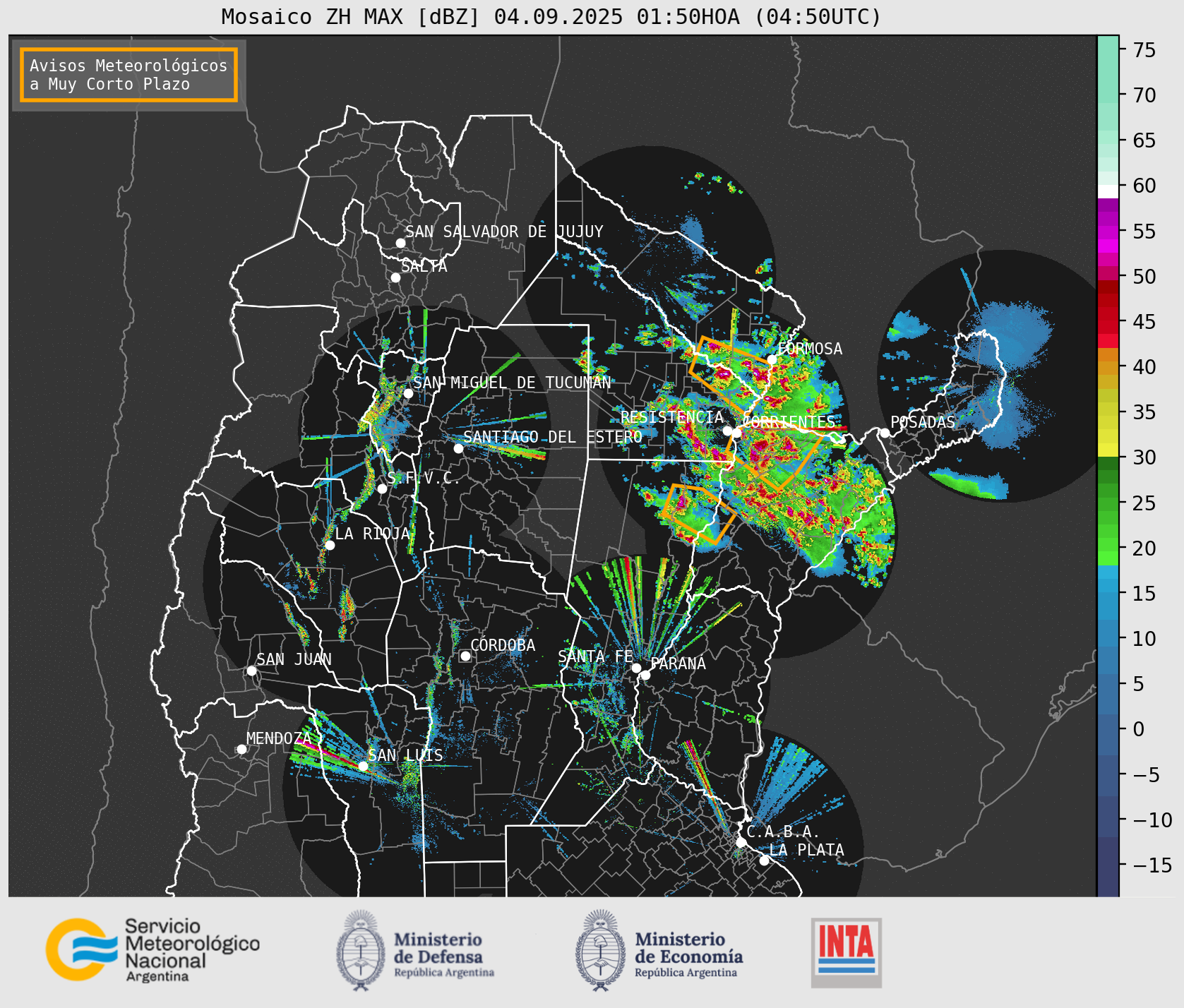
Task: Click the dark red 50 dBZ scale color
Action: click(1108, 286)
